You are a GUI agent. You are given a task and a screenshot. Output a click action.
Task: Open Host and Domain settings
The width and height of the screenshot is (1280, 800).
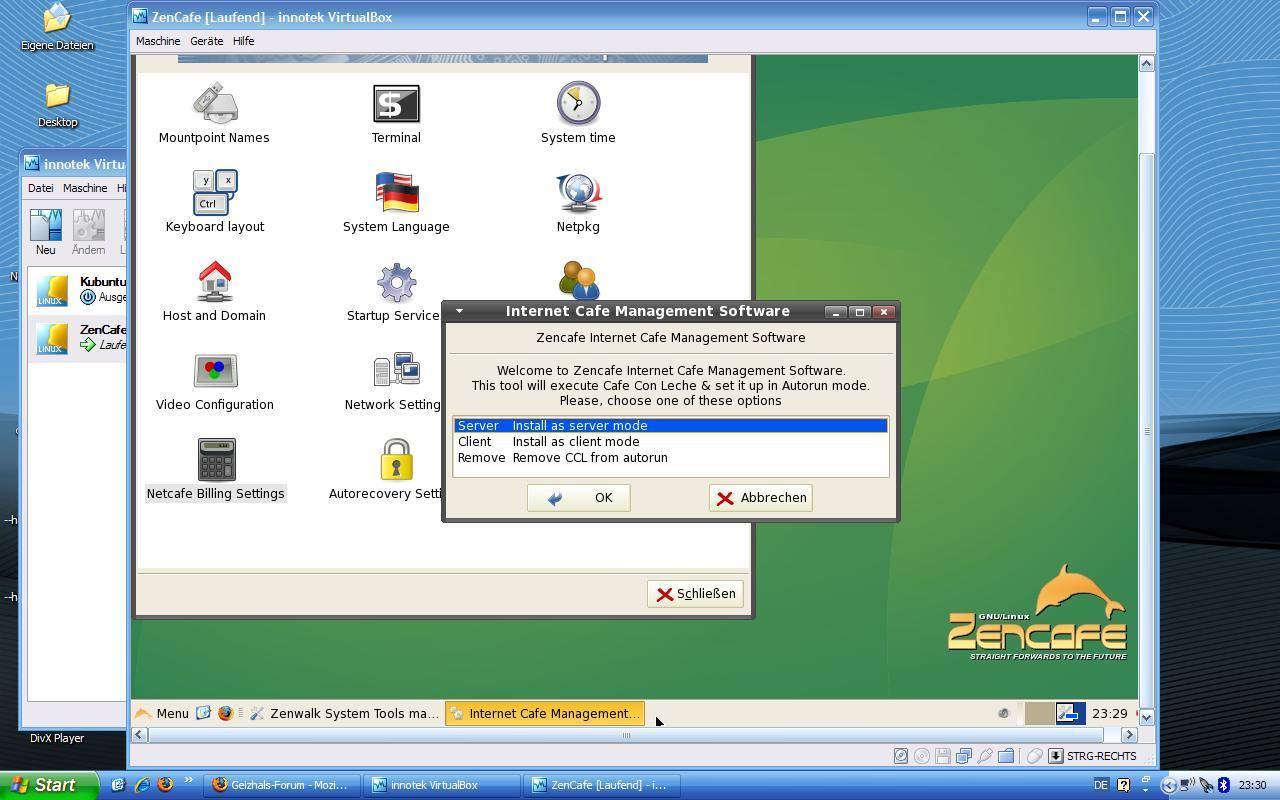[214, 291]
